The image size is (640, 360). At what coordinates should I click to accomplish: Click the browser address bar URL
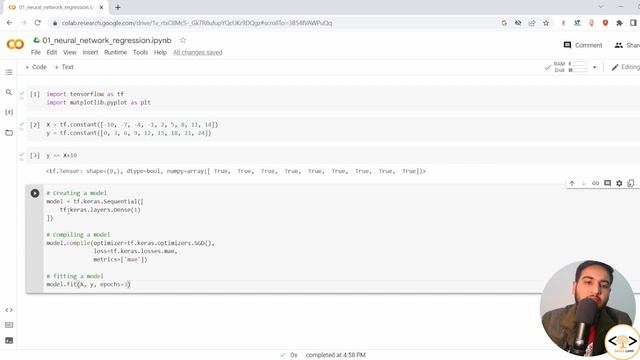(x=197, y=23)
